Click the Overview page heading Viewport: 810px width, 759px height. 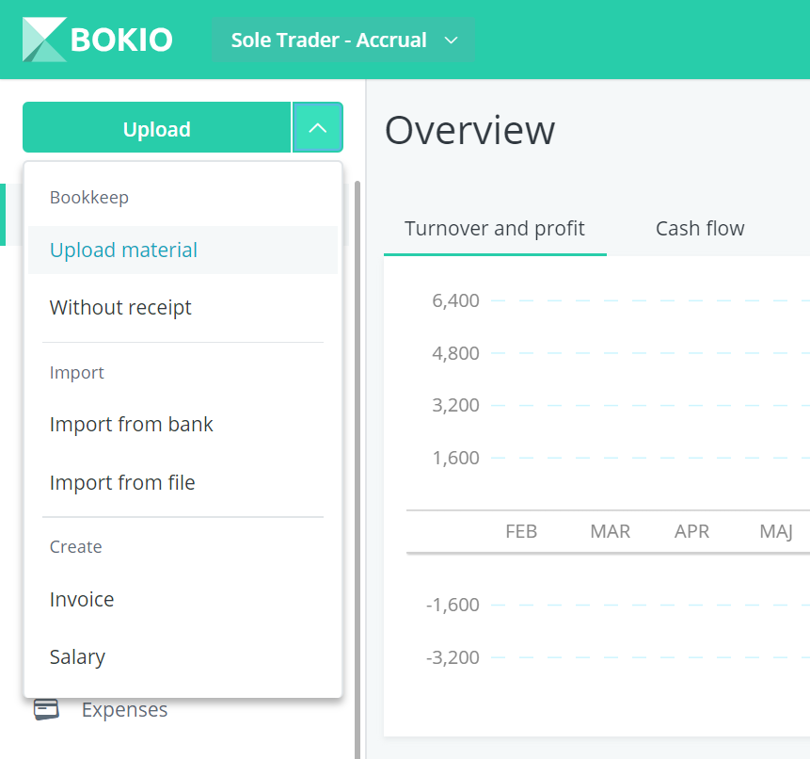coord(470,130)
